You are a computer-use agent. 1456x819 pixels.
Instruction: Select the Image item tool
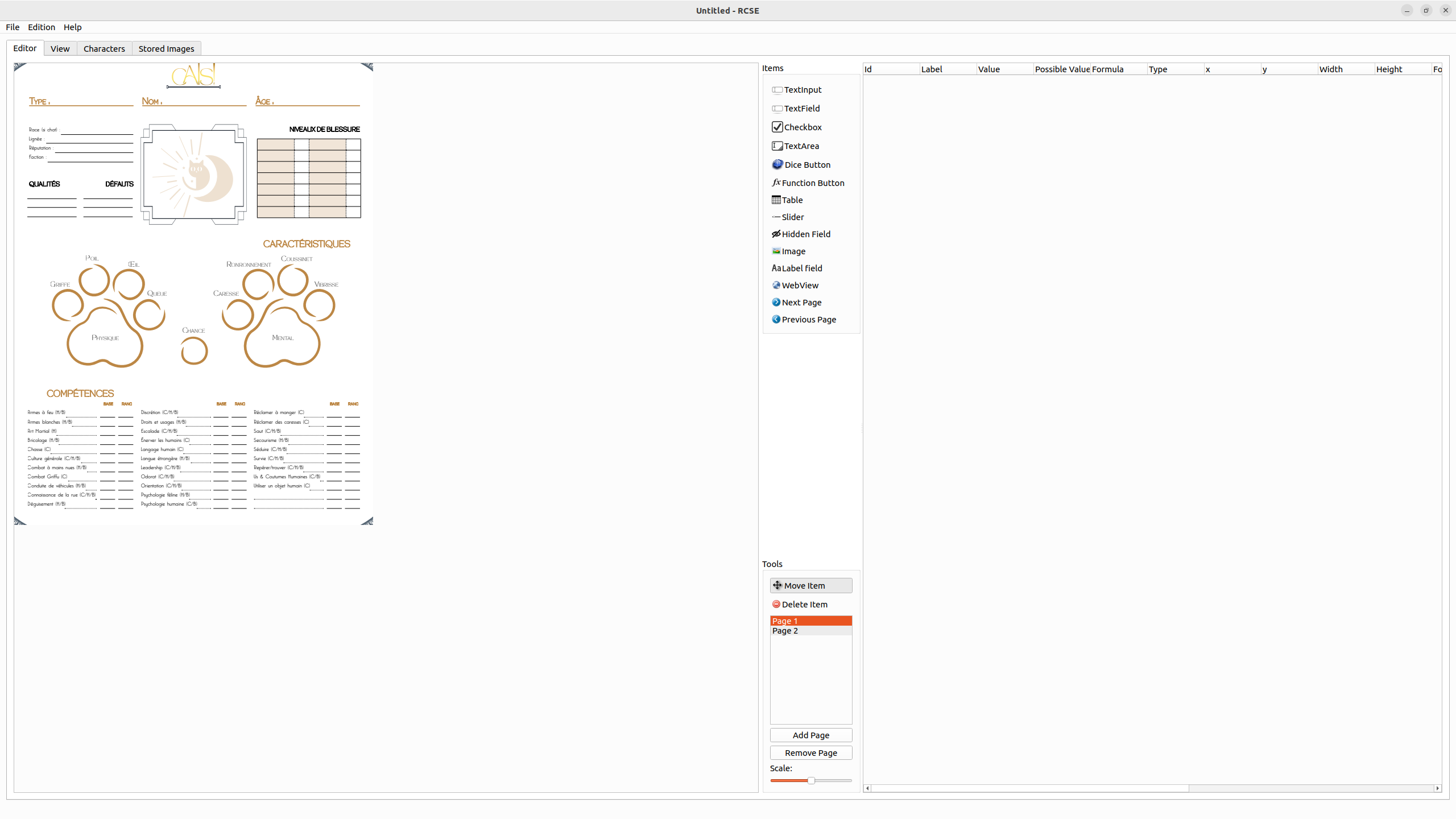pyautogui.click(x=793, y=251)
